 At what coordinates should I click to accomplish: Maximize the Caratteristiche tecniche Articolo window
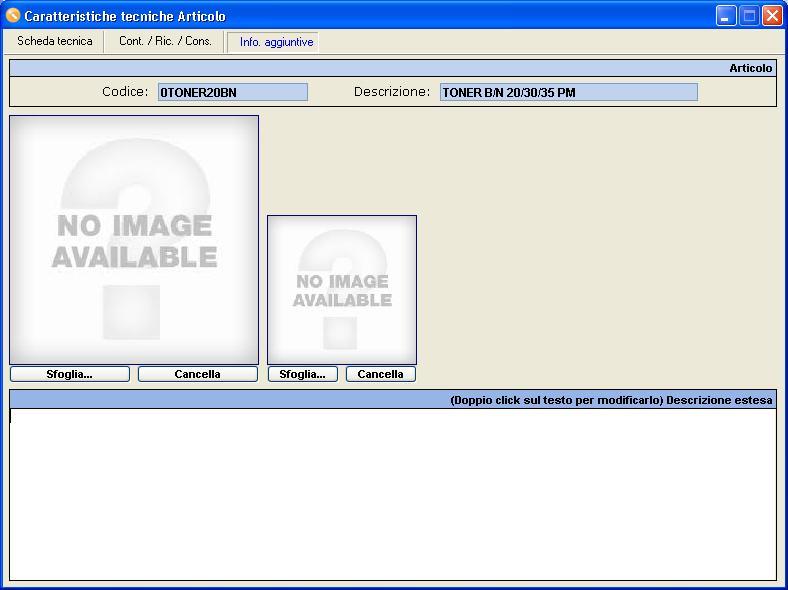coord(749,16)
